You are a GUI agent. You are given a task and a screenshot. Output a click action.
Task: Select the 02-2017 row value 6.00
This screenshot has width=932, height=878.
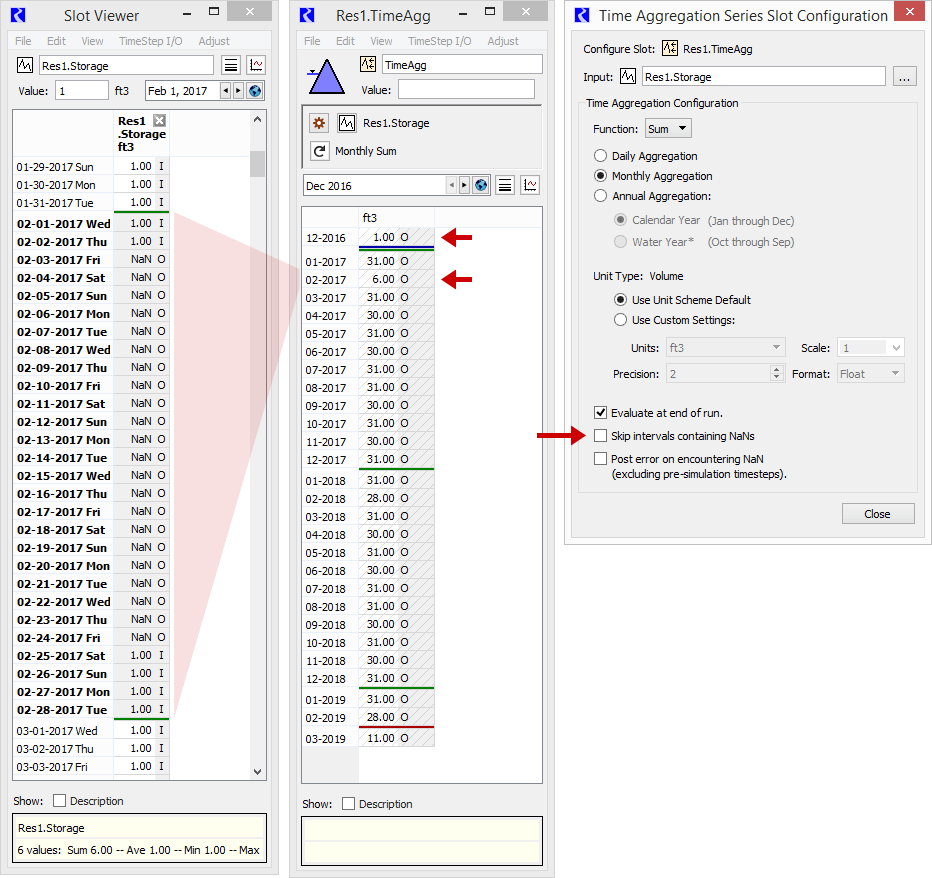click(396, 279)
